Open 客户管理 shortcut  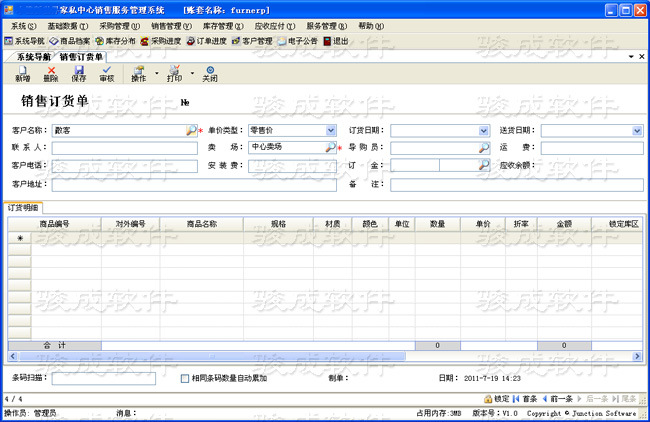(252, 41)
